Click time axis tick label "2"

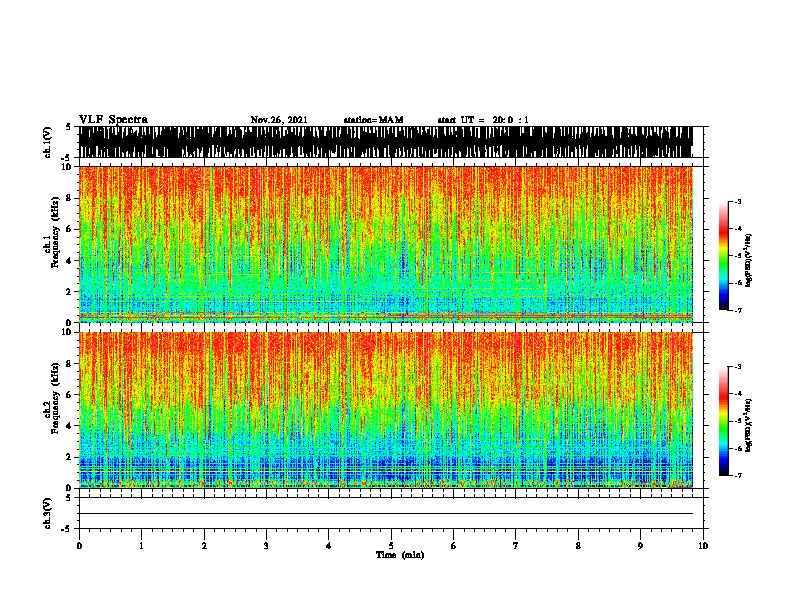pos(204,546)
